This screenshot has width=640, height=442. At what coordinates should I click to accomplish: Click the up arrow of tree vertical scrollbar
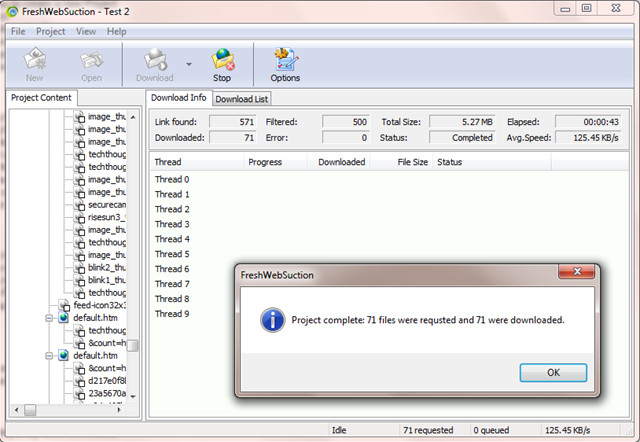[x=133, y=117]
